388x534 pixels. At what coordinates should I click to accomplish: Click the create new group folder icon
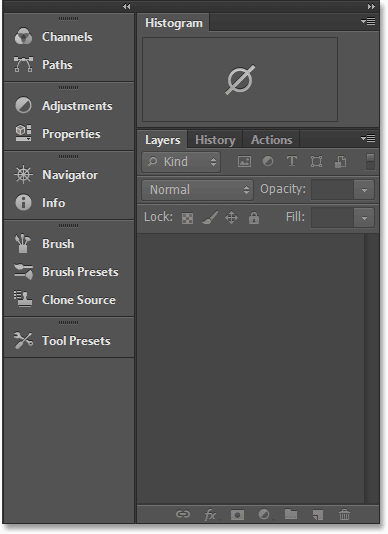click(x=291, y=514)
